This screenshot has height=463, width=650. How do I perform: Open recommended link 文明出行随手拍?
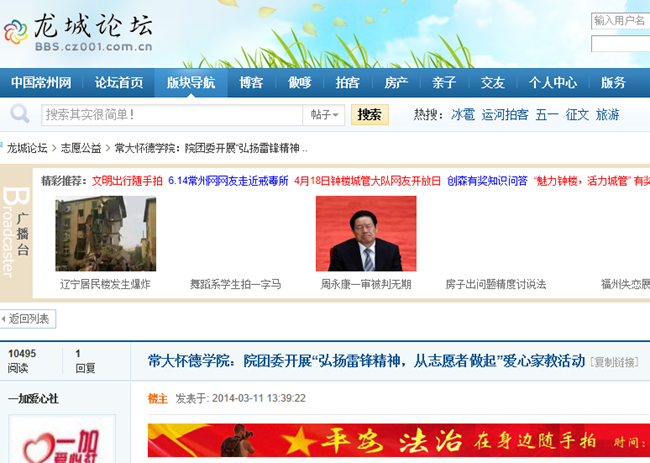click(127, 181)
